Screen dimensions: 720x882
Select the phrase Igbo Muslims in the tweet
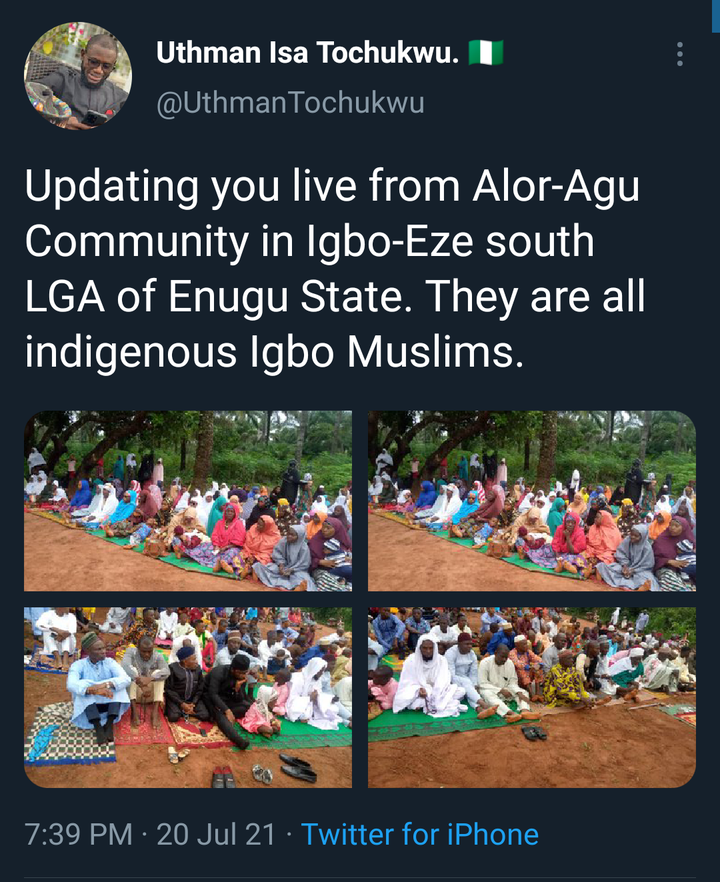382,352
